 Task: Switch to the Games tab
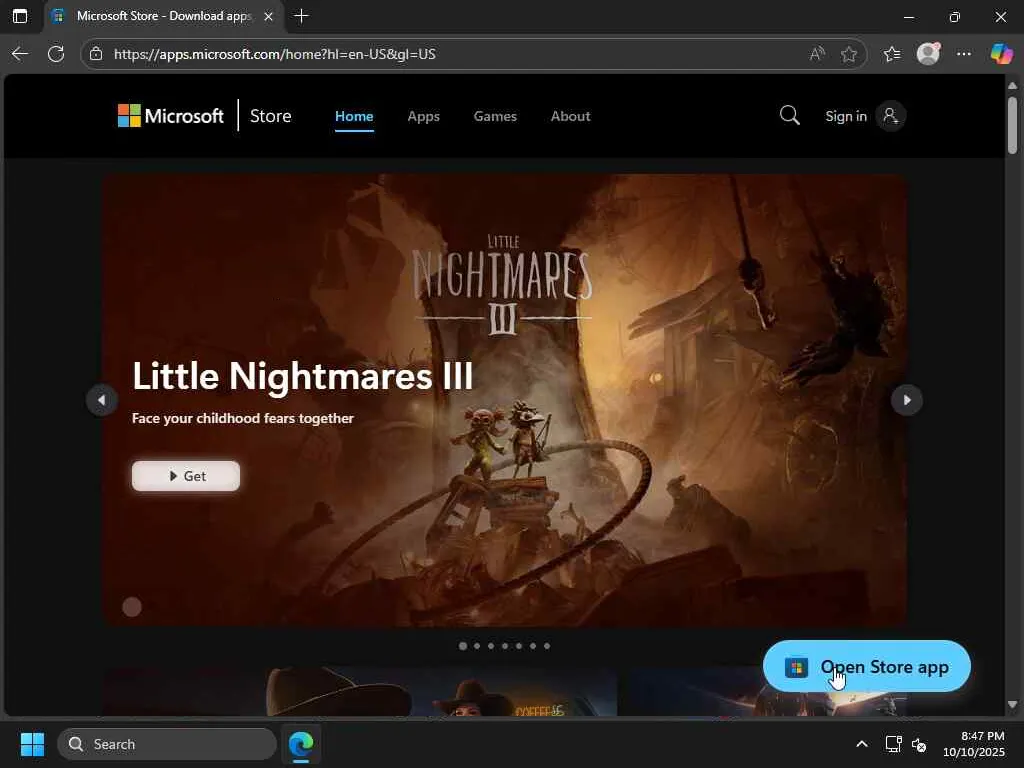click(495, 116)
